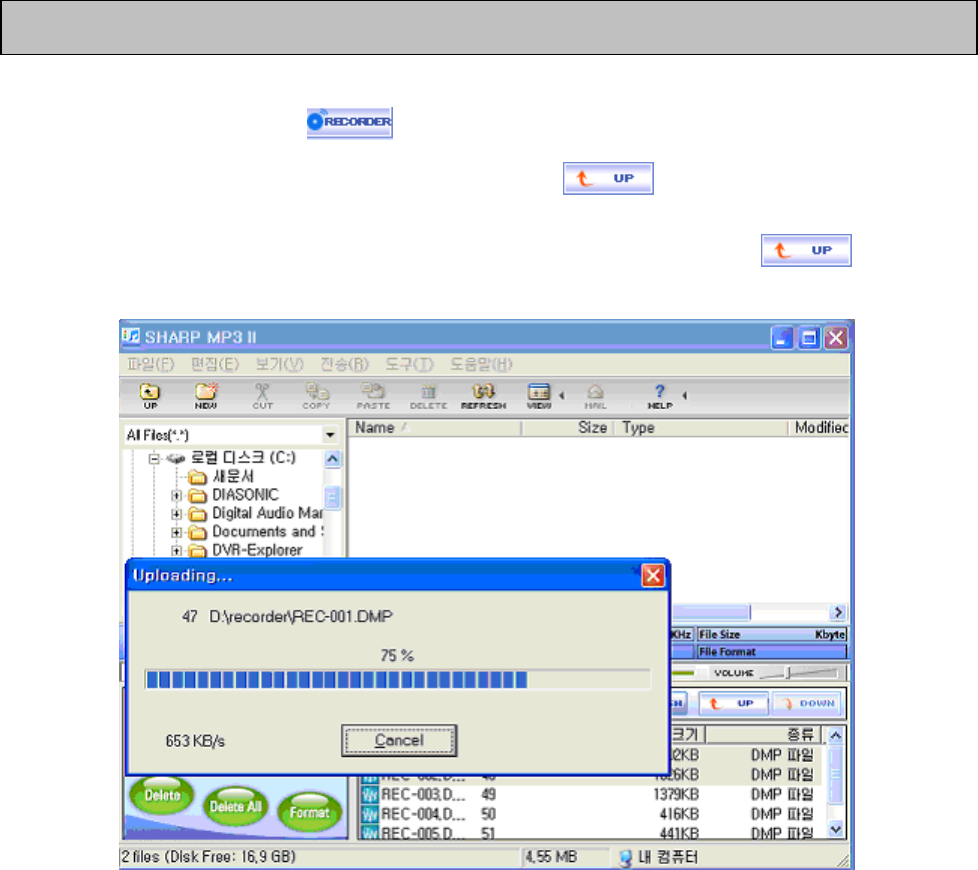Click the REC-003.D... wave file icon
978x870 pixels.
tap(370, 795)
